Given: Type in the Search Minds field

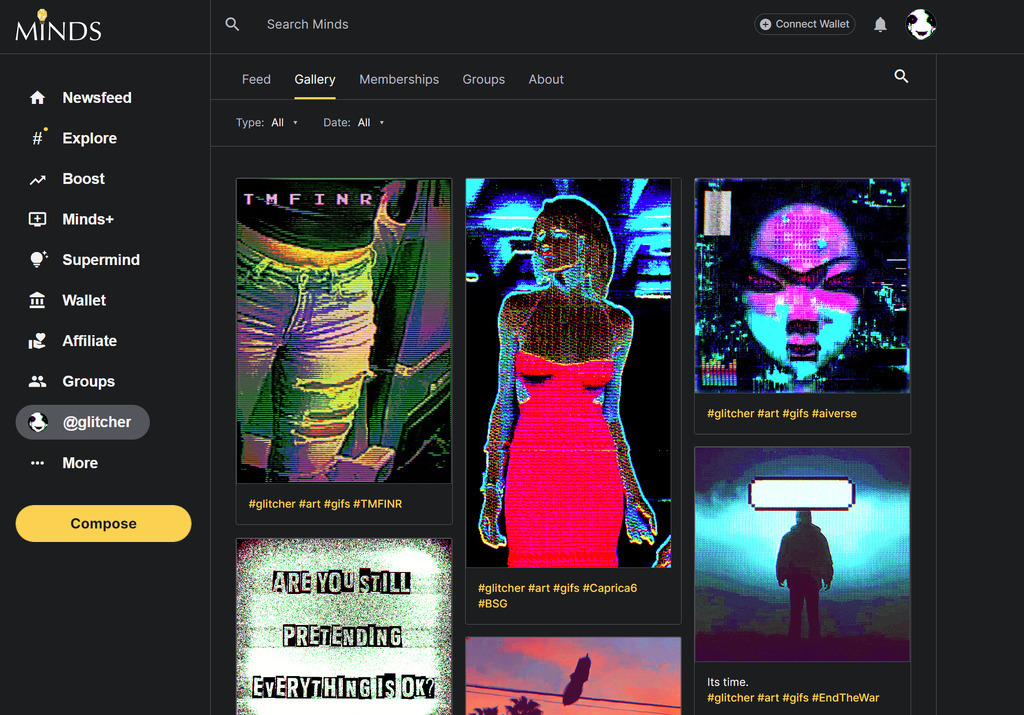Looking at the screenshot, I should click(x=400, y=24).
